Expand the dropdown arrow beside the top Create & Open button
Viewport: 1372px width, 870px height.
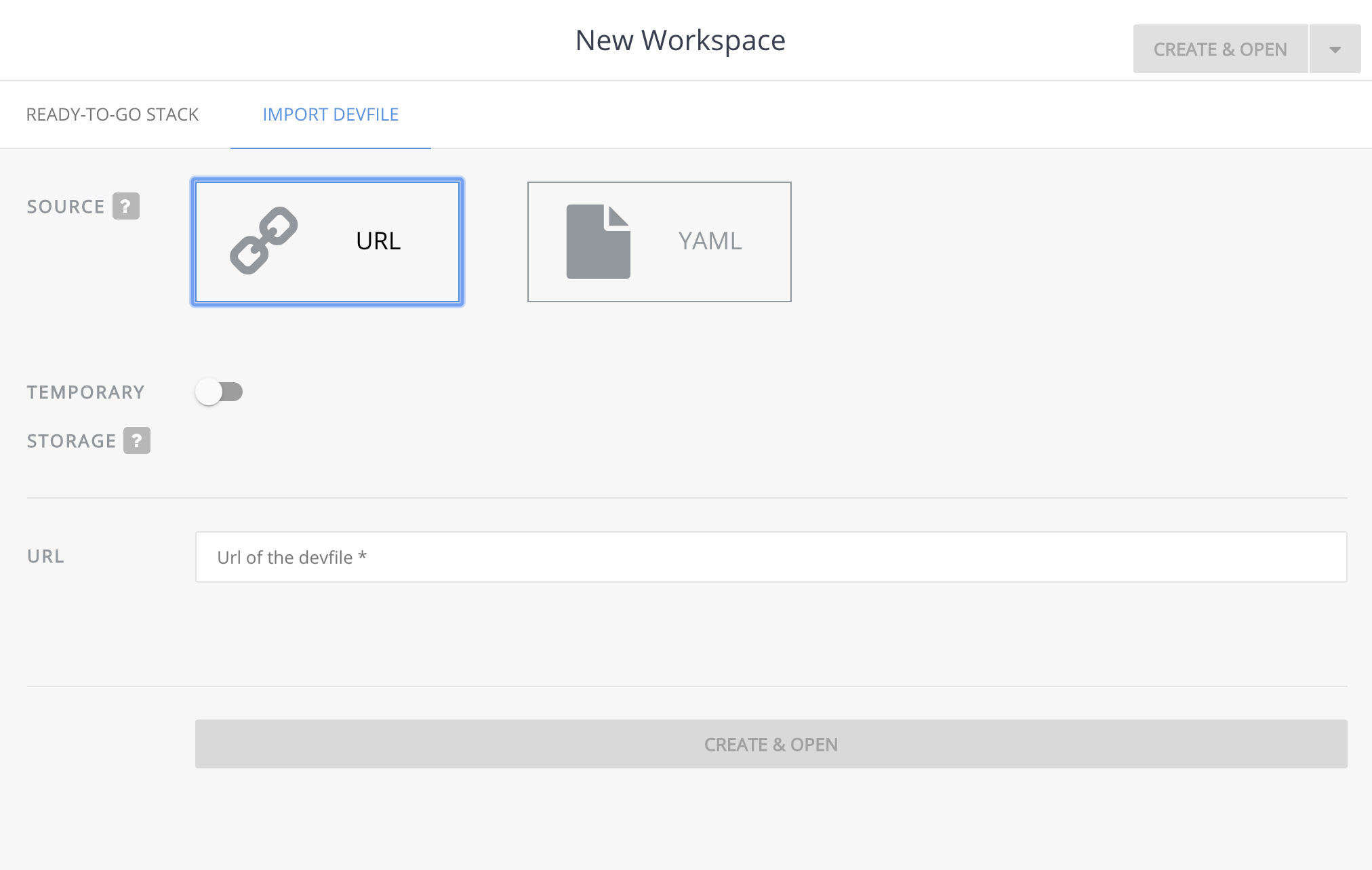click(x=1335, y=49)
